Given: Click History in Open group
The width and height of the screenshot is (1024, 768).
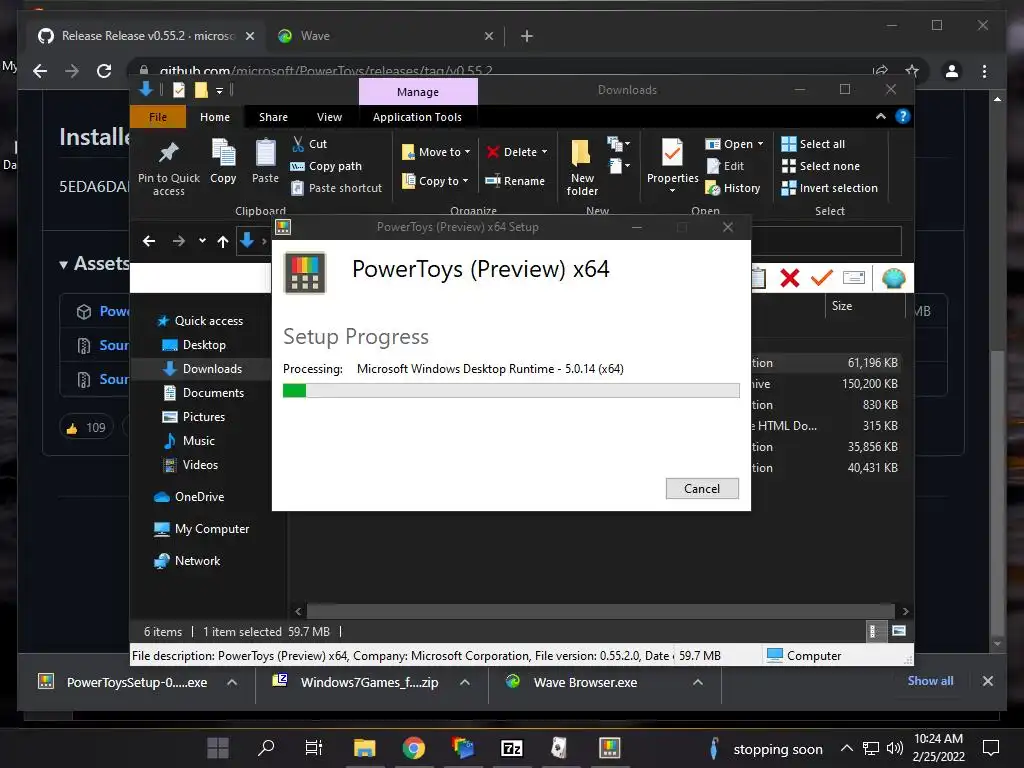Looking at the screenshot, I should 733,188.
